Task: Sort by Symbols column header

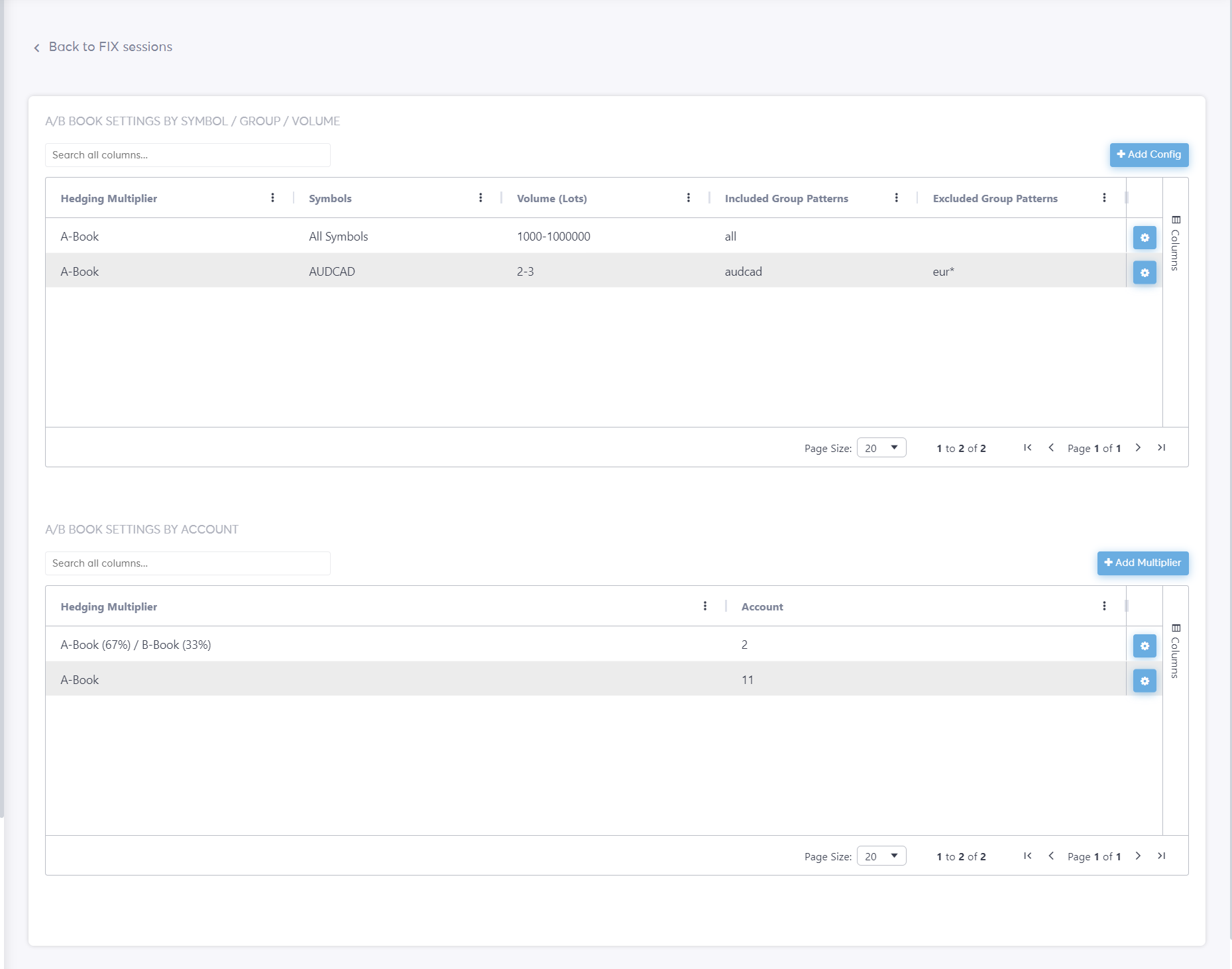Action: pyautogui.click(x=330, y=199)
